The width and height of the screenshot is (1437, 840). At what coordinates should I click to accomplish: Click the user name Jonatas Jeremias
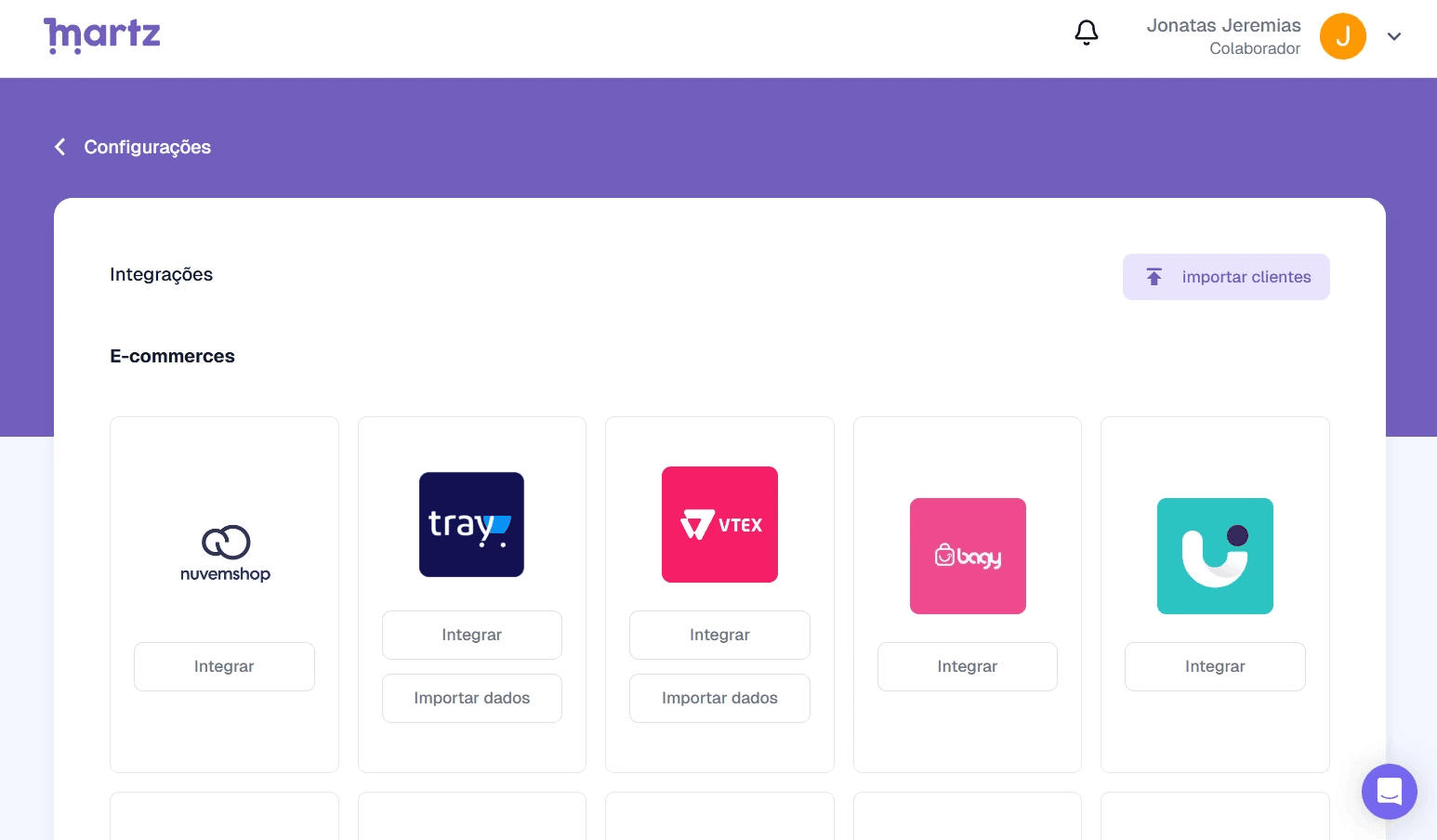(x=1223, y=25)
